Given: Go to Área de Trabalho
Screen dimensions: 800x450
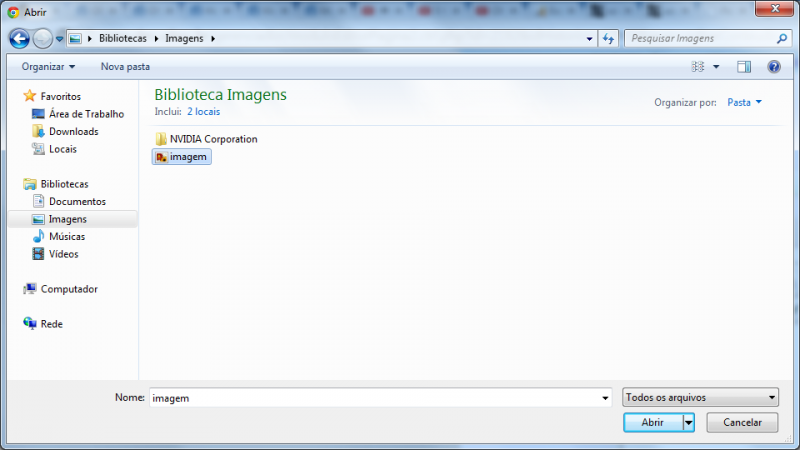Looking at the screenshot, I should point(85,114).
